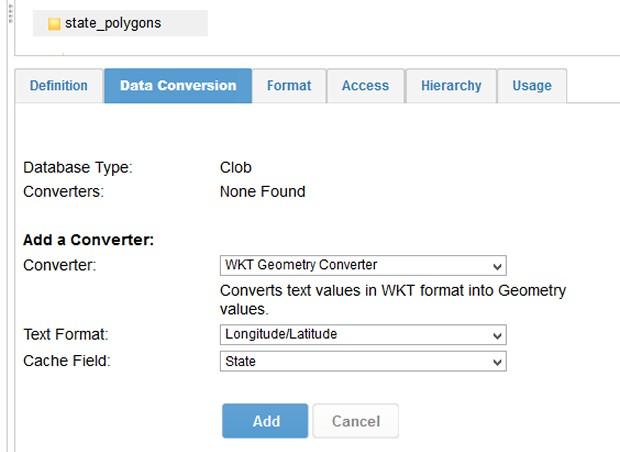Click the state_polygons folder icon
620x452 pixels.
[x=54, y=24]
